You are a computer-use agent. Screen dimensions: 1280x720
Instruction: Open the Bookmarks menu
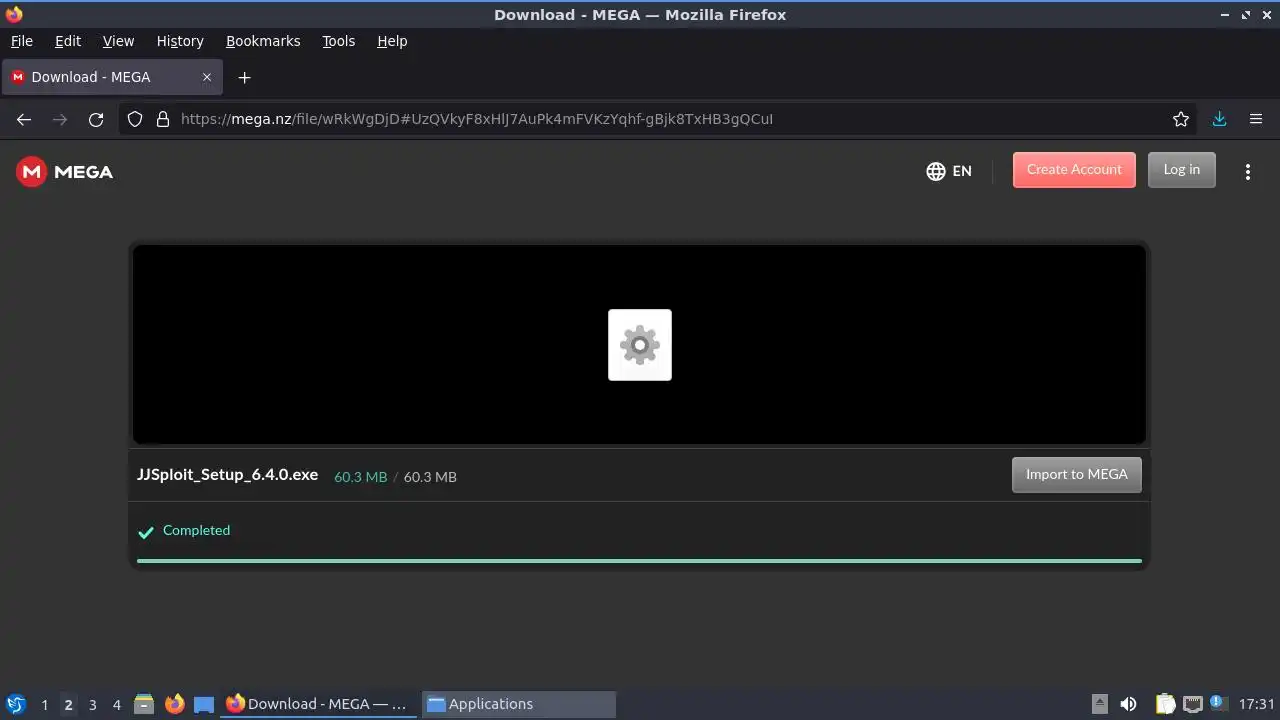[x=263, y=41]
